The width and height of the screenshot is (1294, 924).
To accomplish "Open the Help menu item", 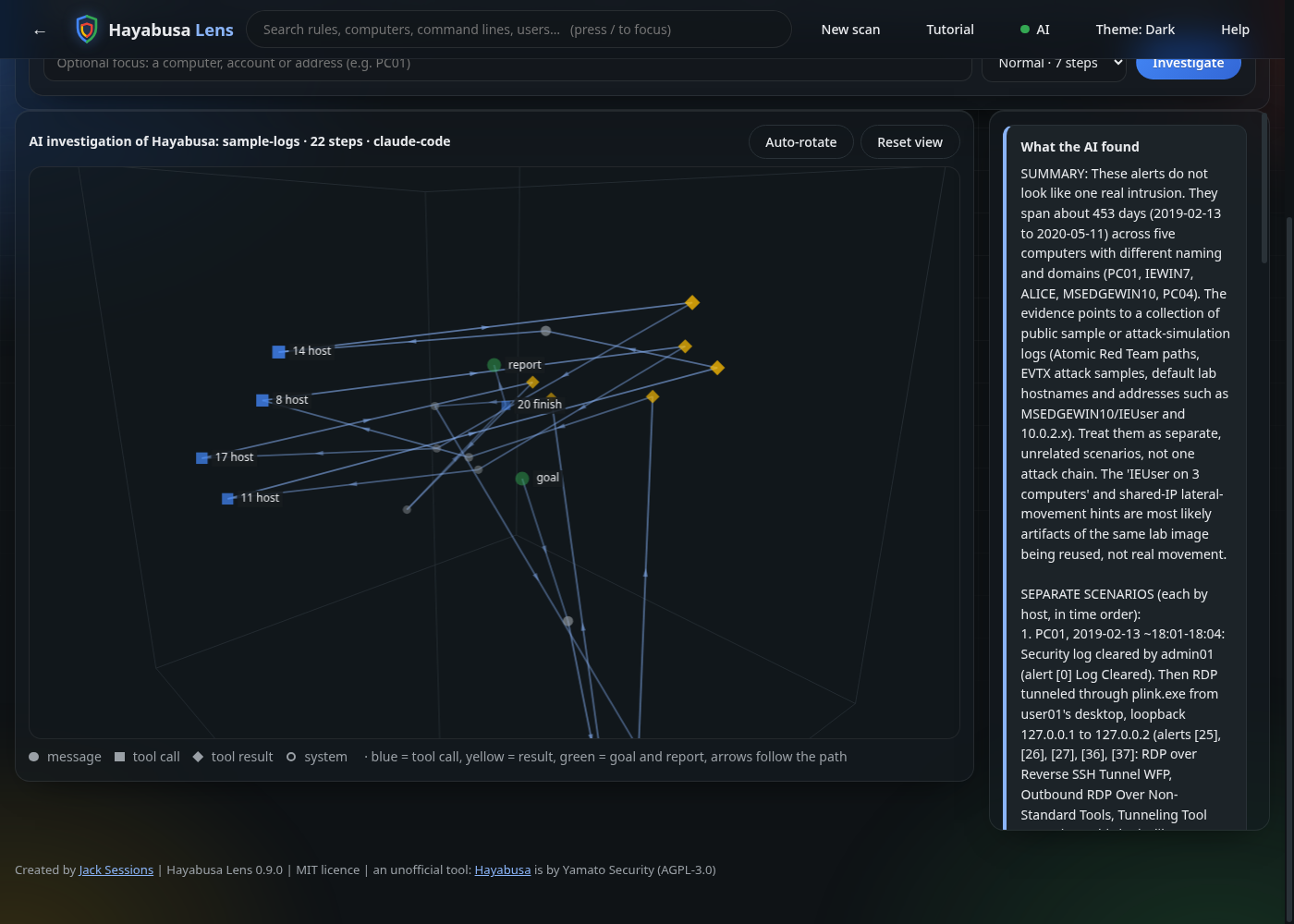I will coord(1235,30).
